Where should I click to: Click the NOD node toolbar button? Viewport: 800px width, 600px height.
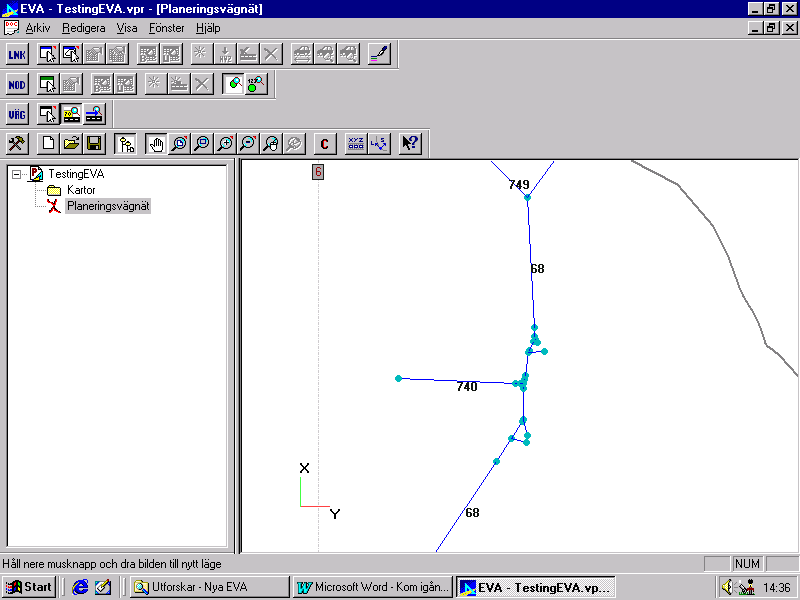[x=17, y=84]
